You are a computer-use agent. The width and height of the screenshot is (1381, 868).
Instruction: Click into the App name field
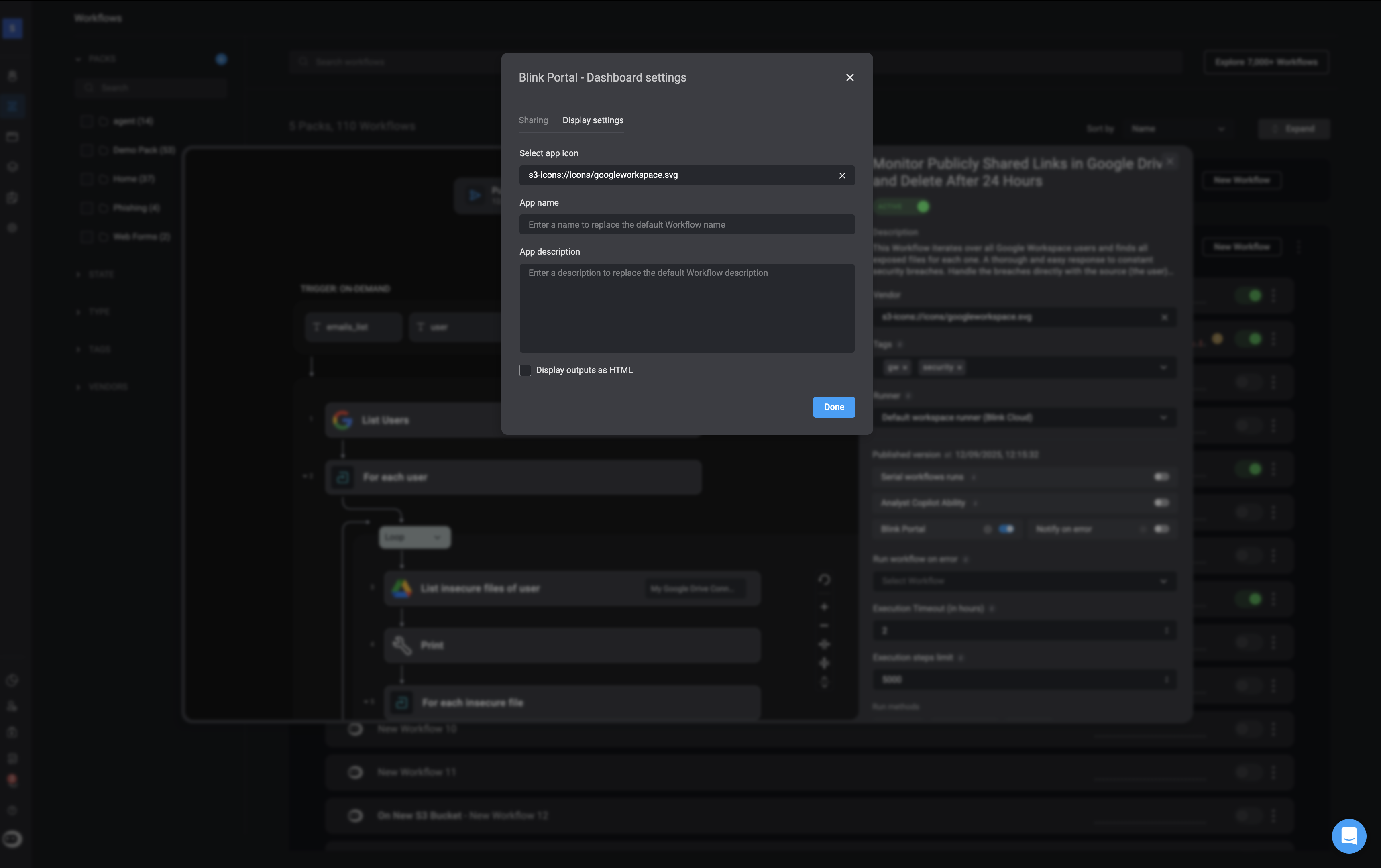686,224
